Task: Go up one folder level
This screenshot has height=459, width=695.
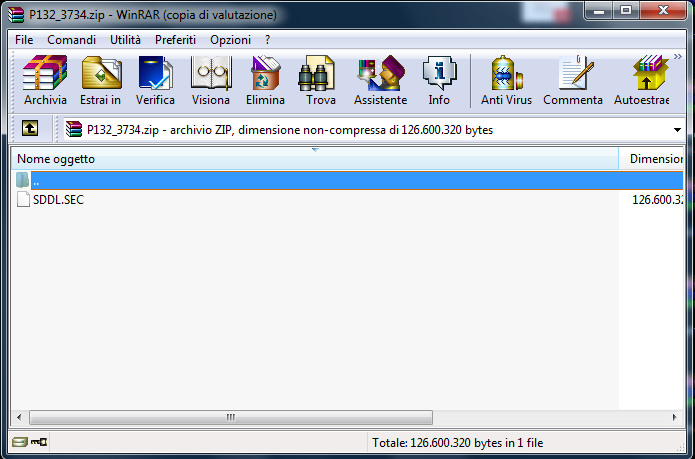Action: (30, 129)
